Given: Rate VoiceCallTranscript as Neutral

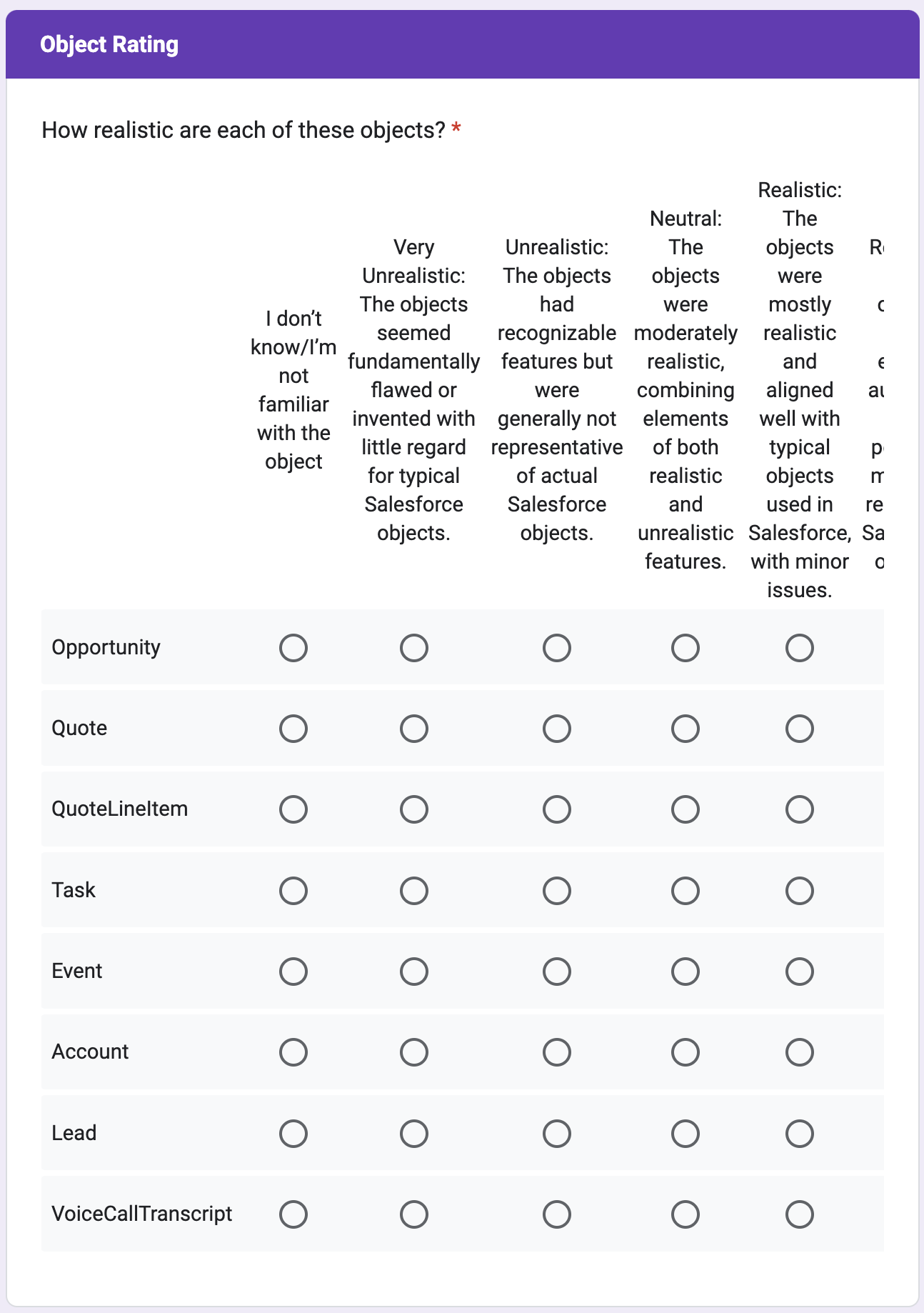Looking at the screenshot, I should pyautogui.click(x=685, y=1214).
